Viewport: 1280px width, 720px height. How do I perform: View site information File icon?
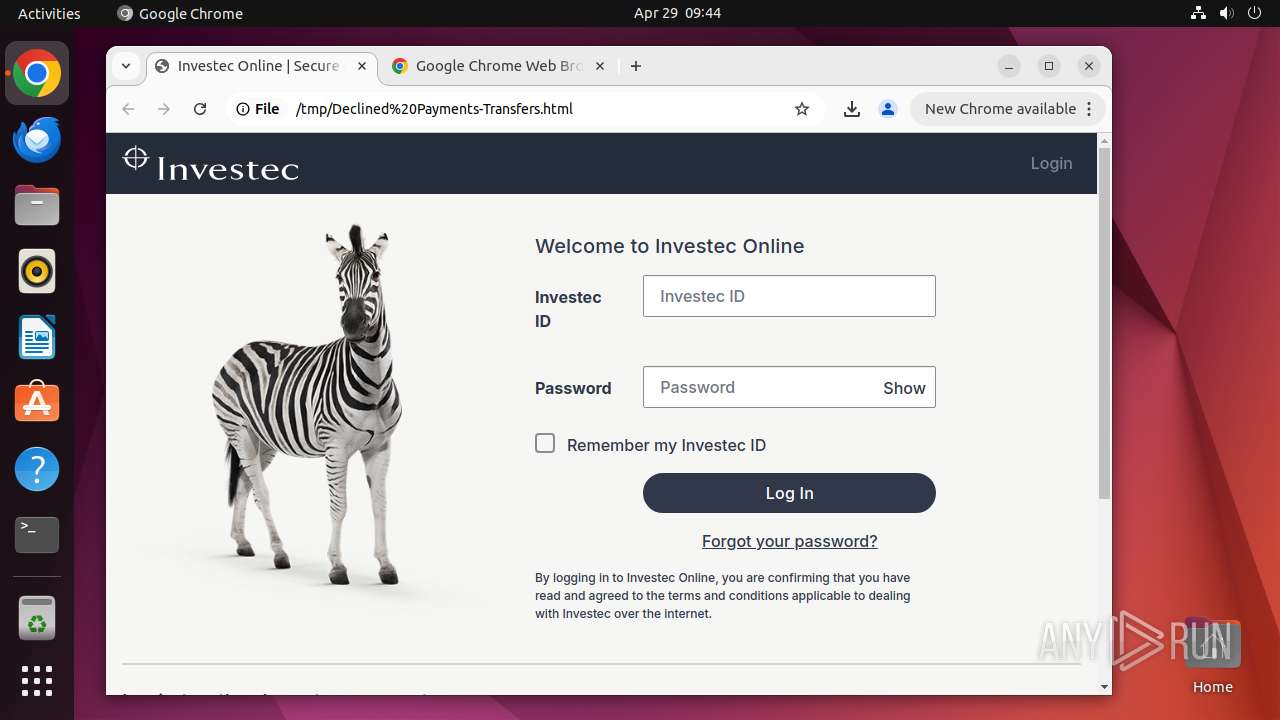pos(258,109)
